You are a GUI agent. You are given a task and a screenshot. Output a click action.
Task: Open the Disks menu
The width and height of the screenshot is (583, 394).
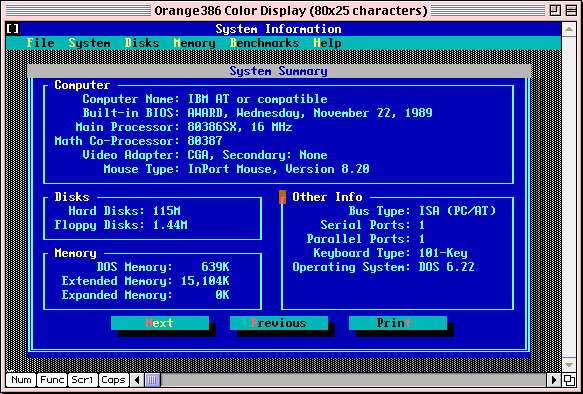142,43
